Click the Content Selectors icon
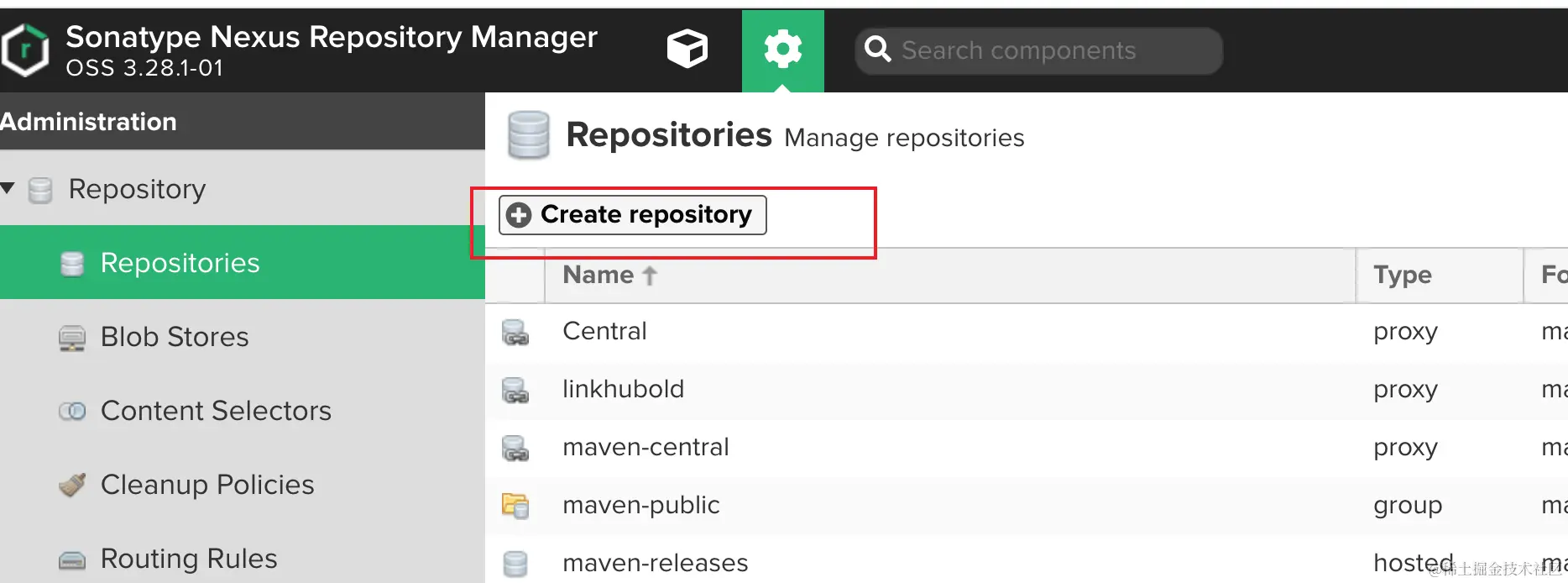The image size is (1568, 583). click(72, 411)
